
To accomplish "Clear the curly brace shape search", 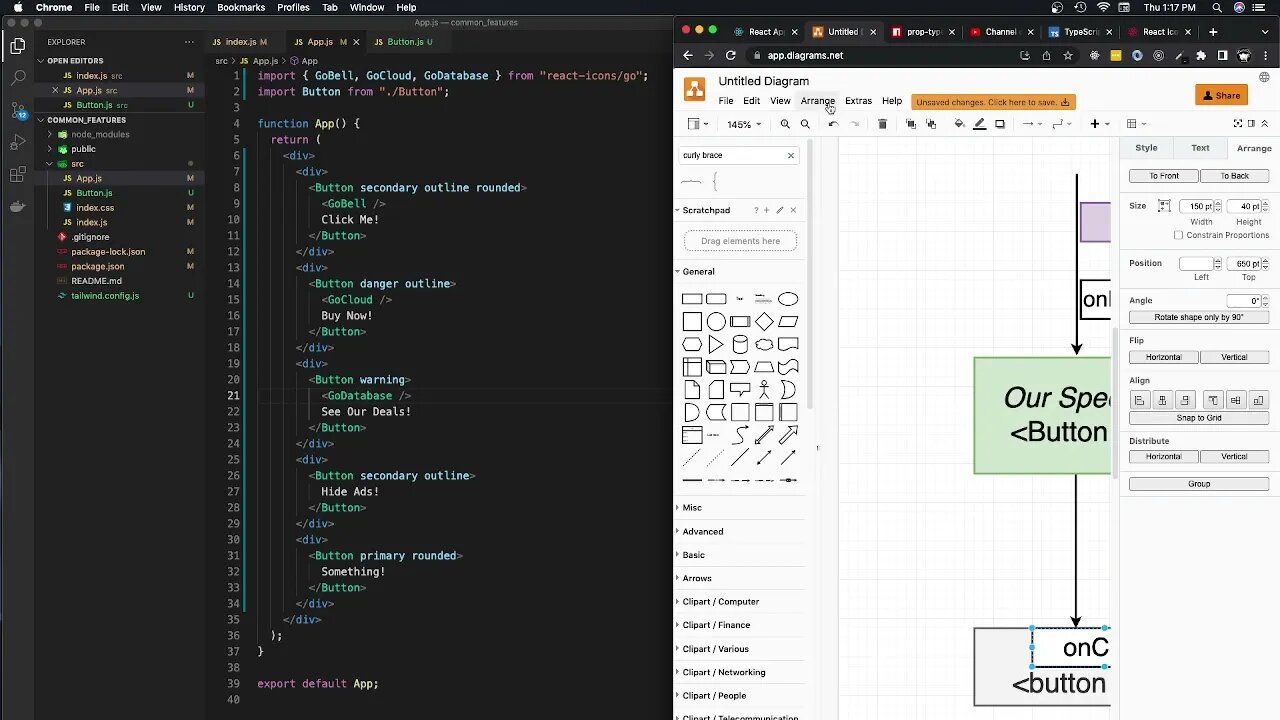I will (790, 156).
